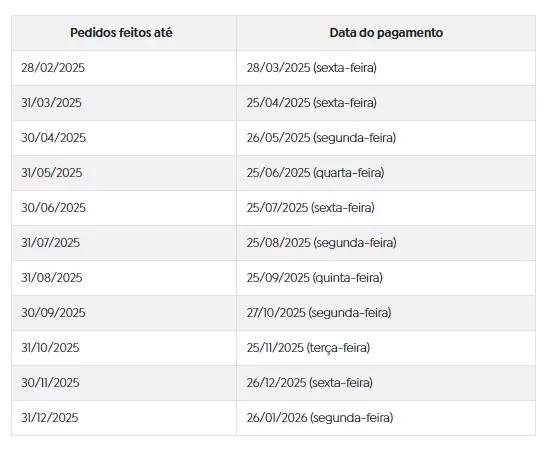
Task: Select payment date 26/01/2026 (segunda-feira)
Action: tap(386, 418)
